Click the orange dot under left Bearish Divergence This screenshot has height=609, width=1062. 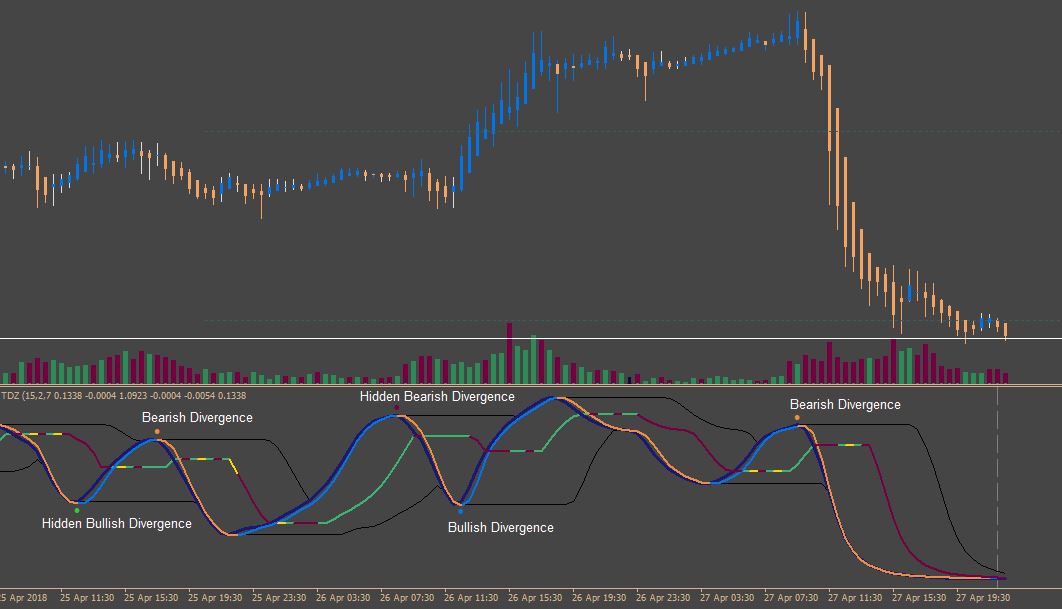click(x=157, y=432)
